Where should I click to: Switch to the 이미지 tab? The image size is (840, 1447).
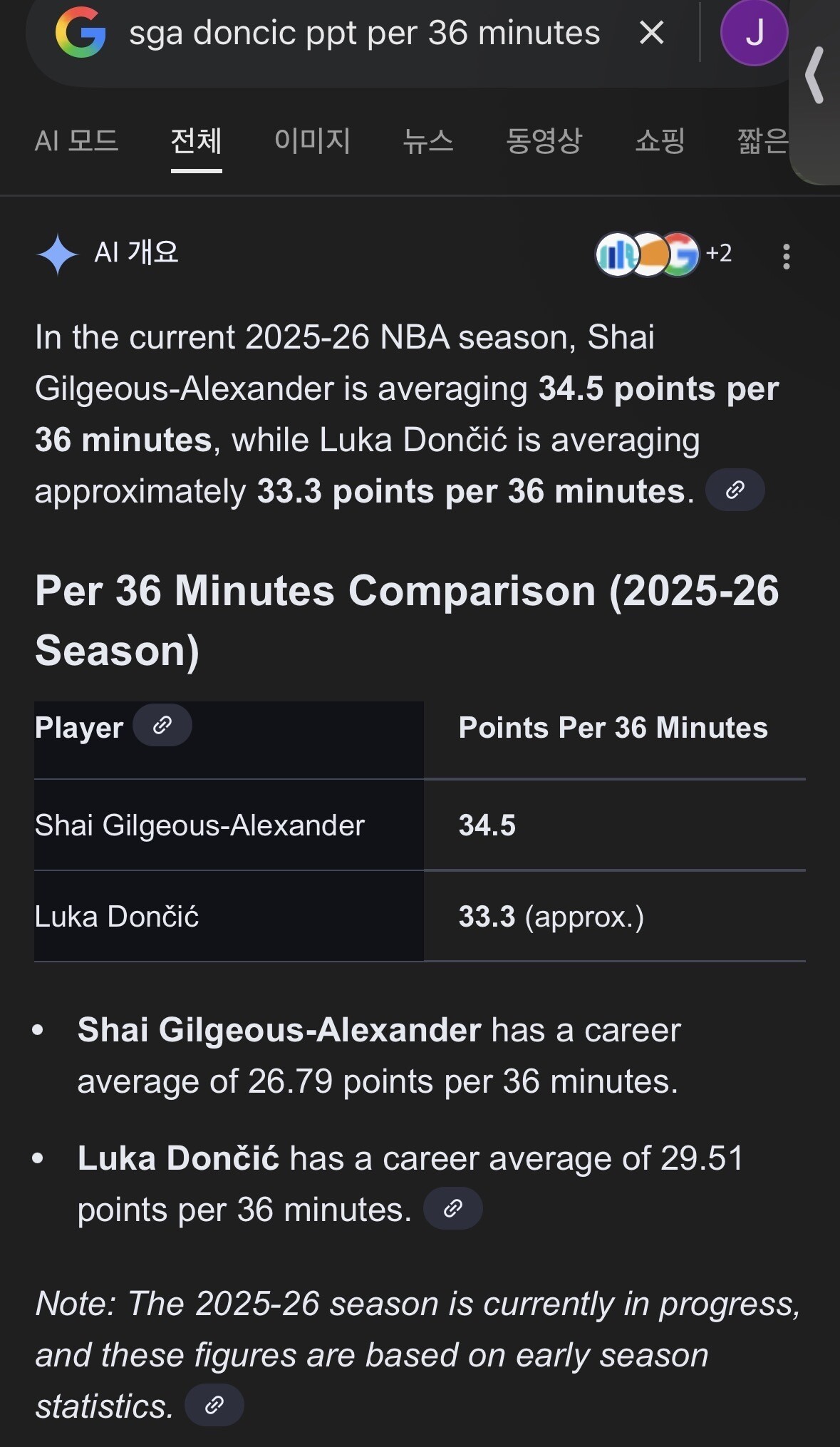tap(312, 140)
